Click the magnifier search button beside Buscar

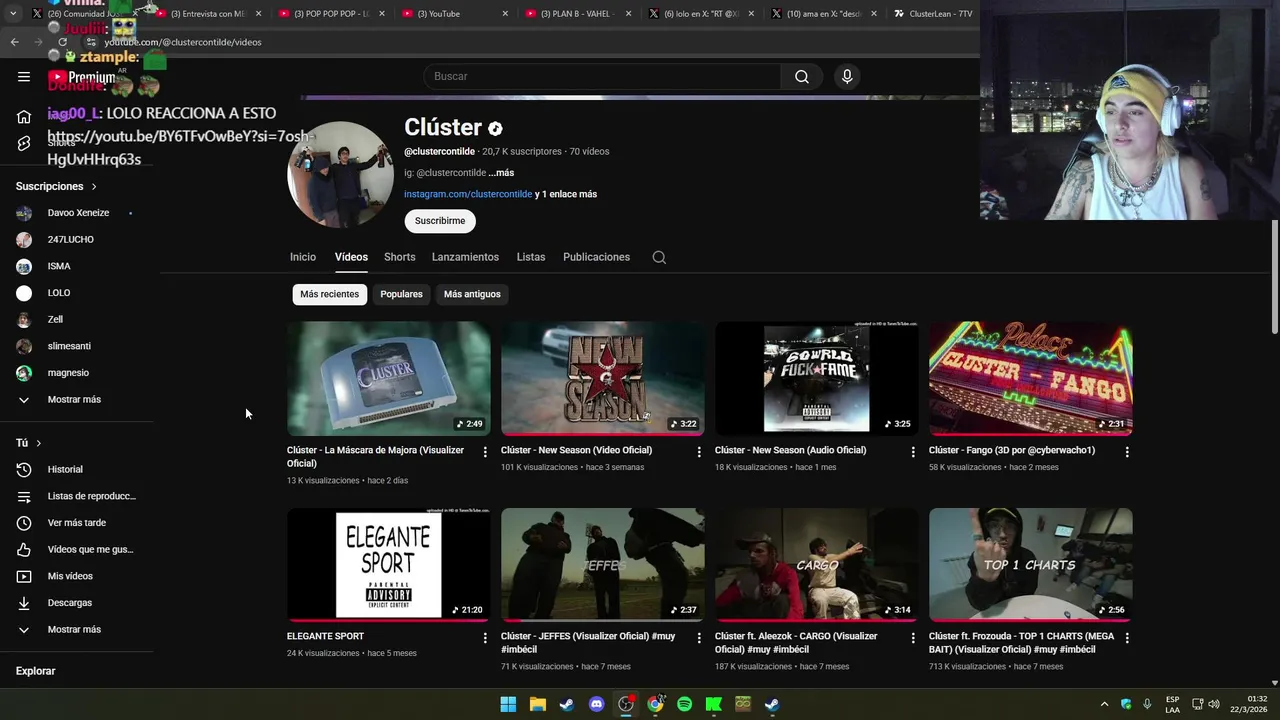pos(802,77)
